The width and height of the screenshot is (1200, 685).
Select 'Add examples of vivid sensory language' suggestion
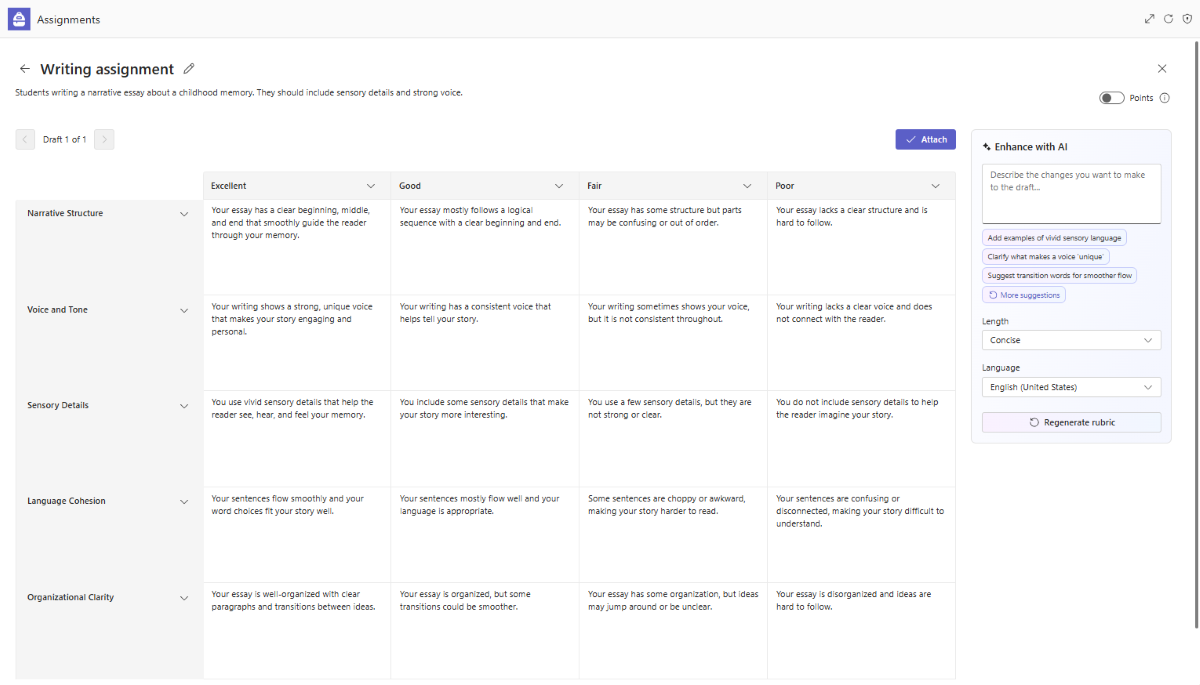pyautogui.click(x=1054, y=238)
